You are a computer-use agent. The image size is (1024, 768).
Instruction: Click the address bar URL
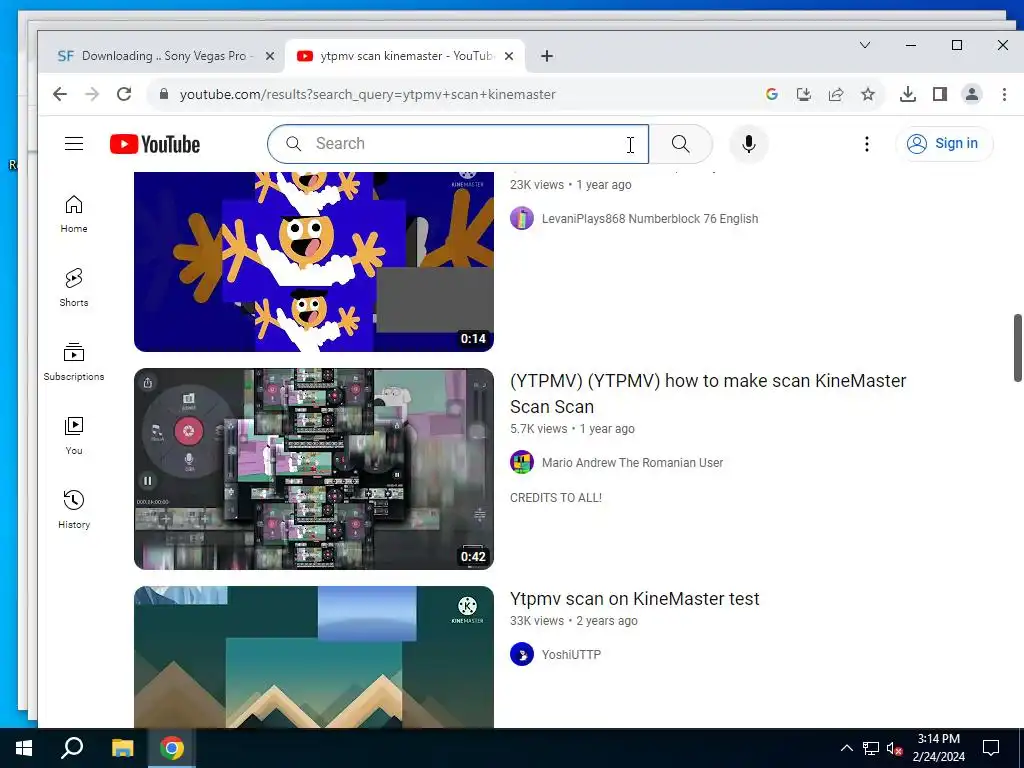point(368,94)
